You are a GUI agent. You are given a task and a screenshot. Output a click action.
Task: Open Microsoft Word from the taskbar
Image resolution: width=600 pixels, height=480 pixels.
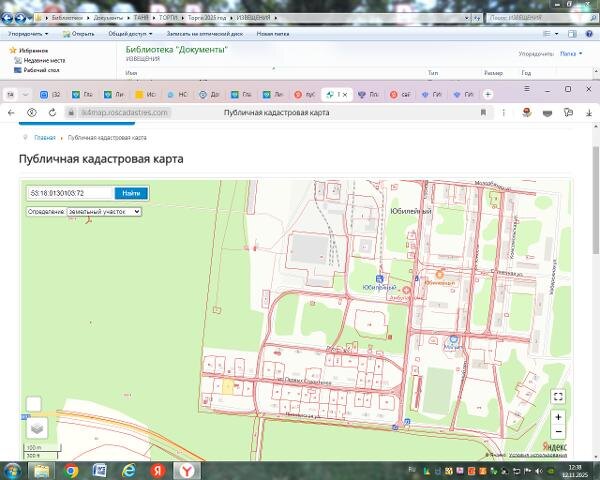99,471
